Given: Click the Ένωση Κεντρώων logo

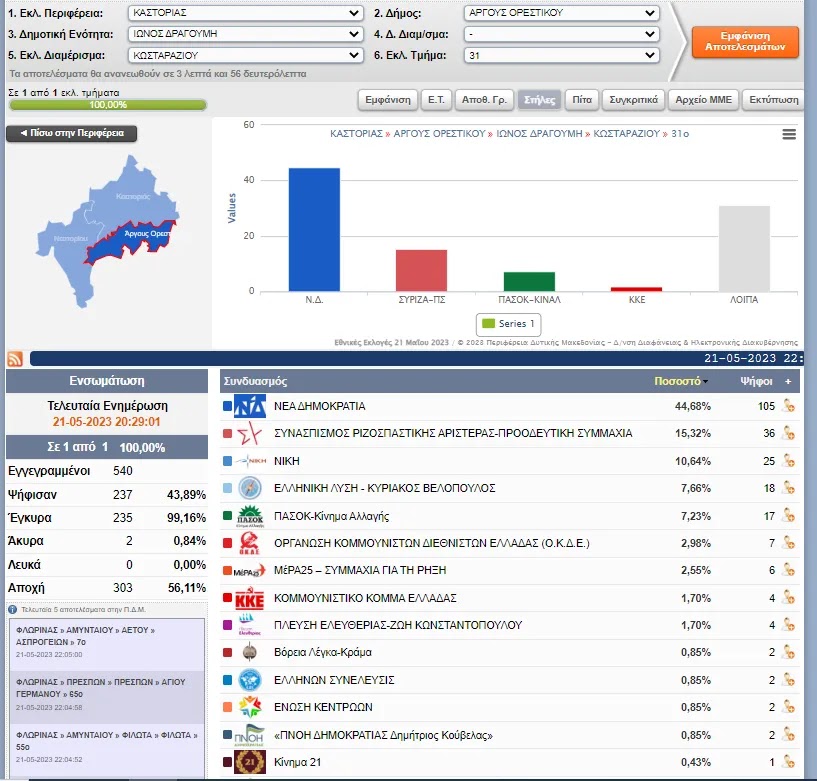Looking at the screenshot, I should coord(250,707).
